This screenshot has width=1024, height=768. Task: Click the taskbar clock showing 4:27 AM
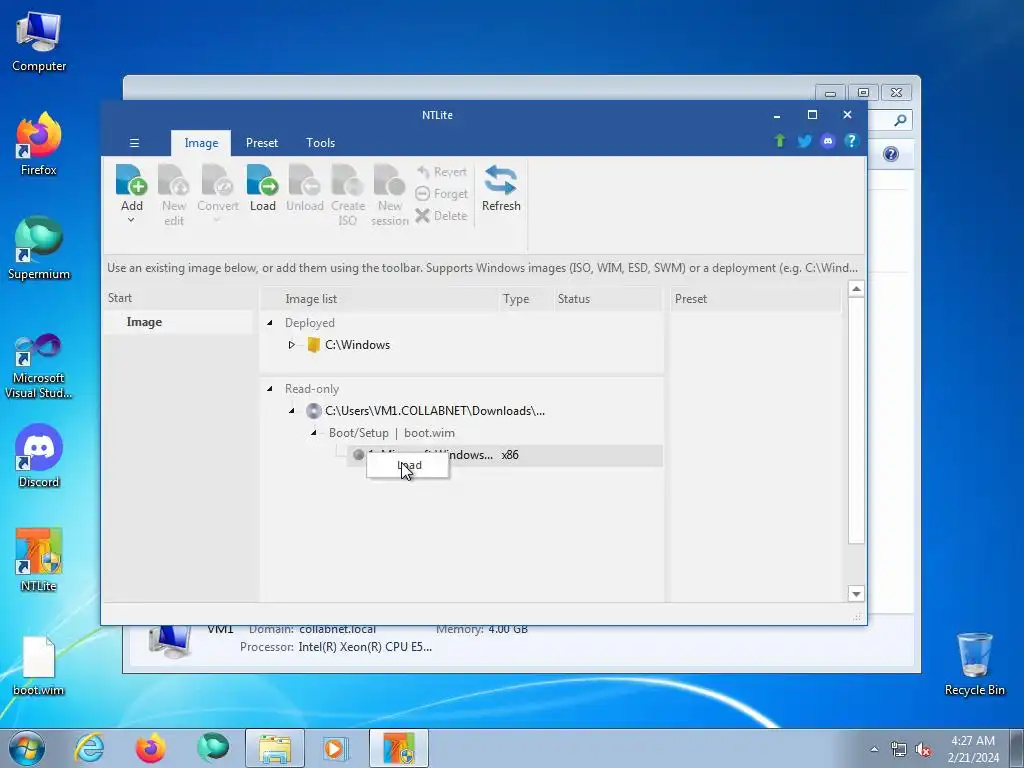[x=973, y=749]
